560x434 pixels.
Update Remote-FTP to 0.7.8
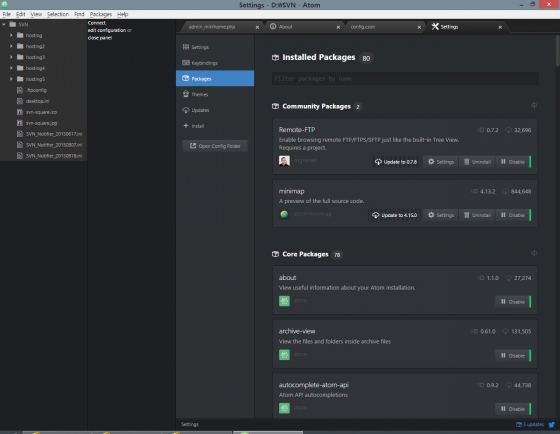396,162
